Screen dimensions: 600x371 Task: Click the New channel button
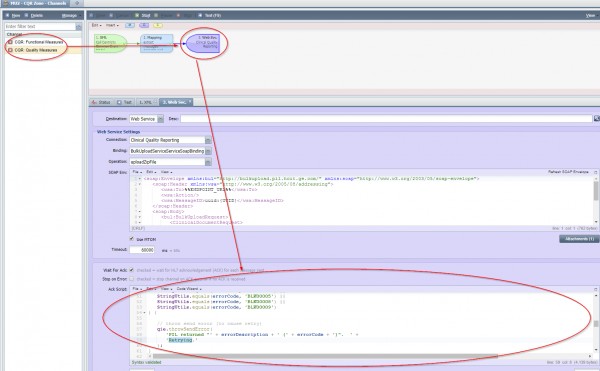tap(13, 15)
